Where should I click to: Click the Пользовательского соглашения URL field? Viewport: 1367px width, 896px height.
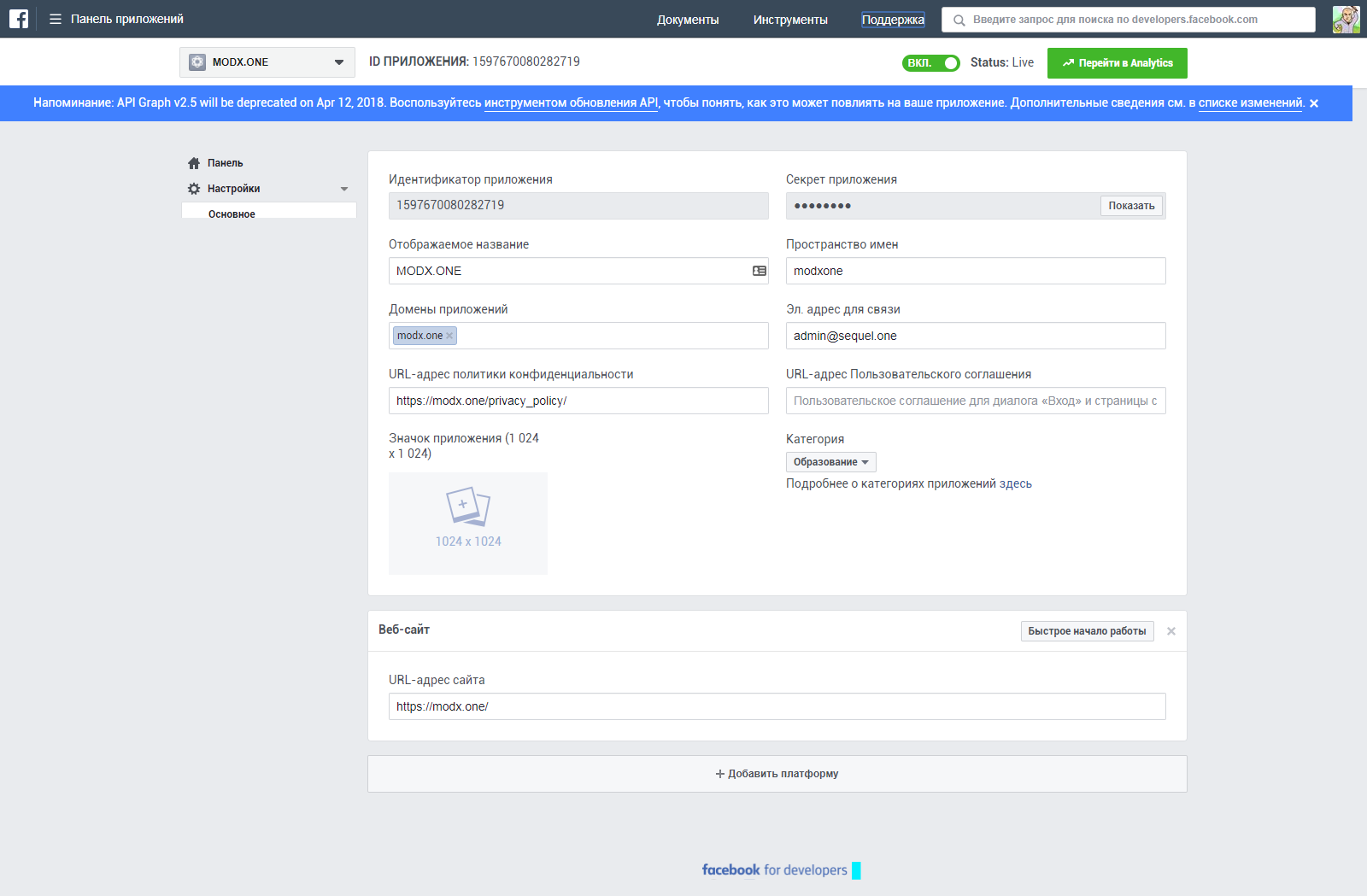click(976, 401)
